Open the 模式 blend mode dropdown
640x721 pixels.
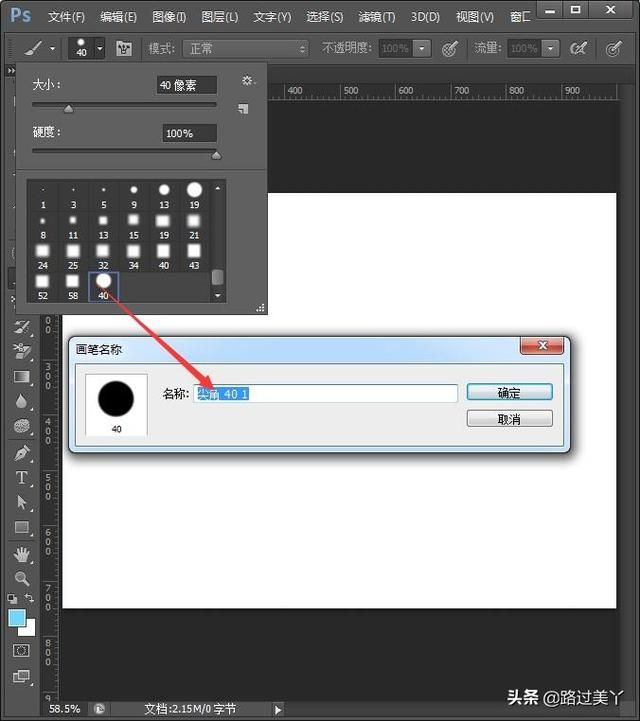[246, 48]
